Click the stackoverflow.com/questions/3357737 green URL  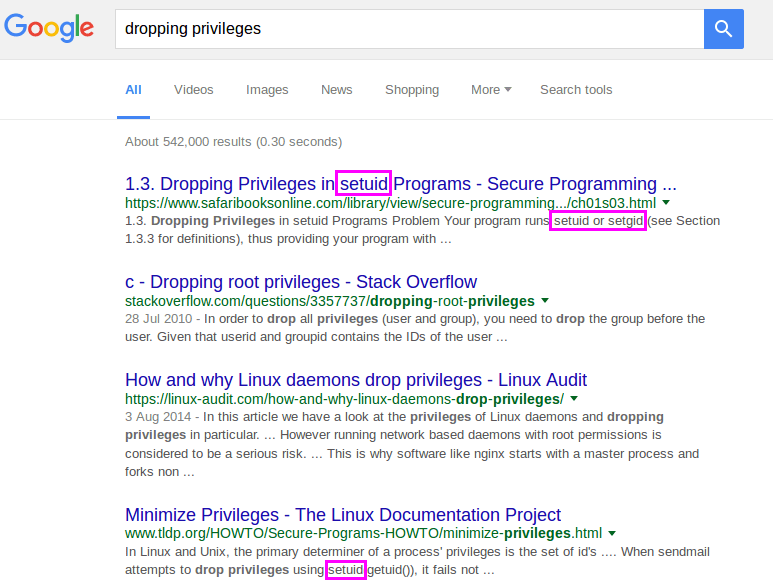(x=330, y=301)
